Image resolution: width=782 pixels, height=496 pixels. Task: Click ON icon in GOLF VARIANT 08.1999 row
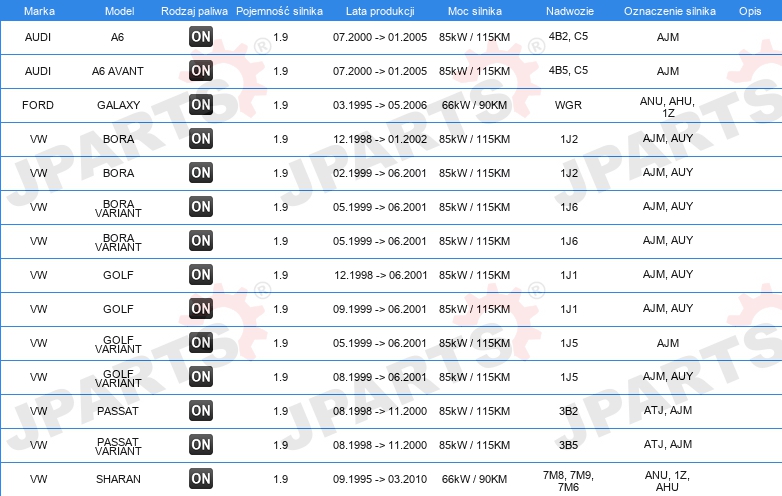tap(201, 377)
